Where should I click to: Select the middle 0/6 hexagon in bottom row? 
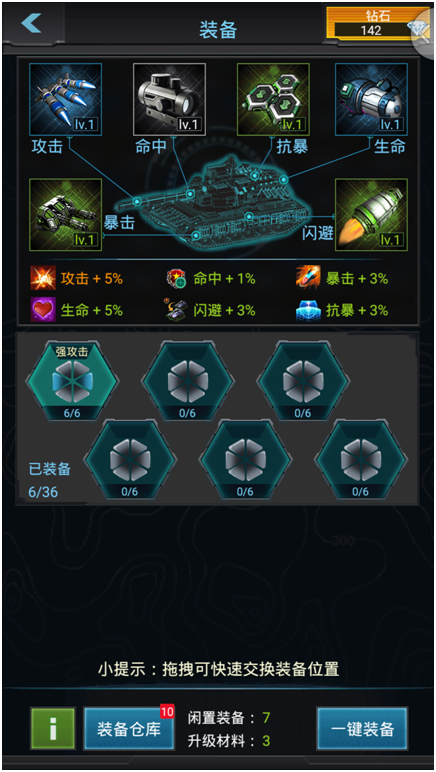(245, 459)
